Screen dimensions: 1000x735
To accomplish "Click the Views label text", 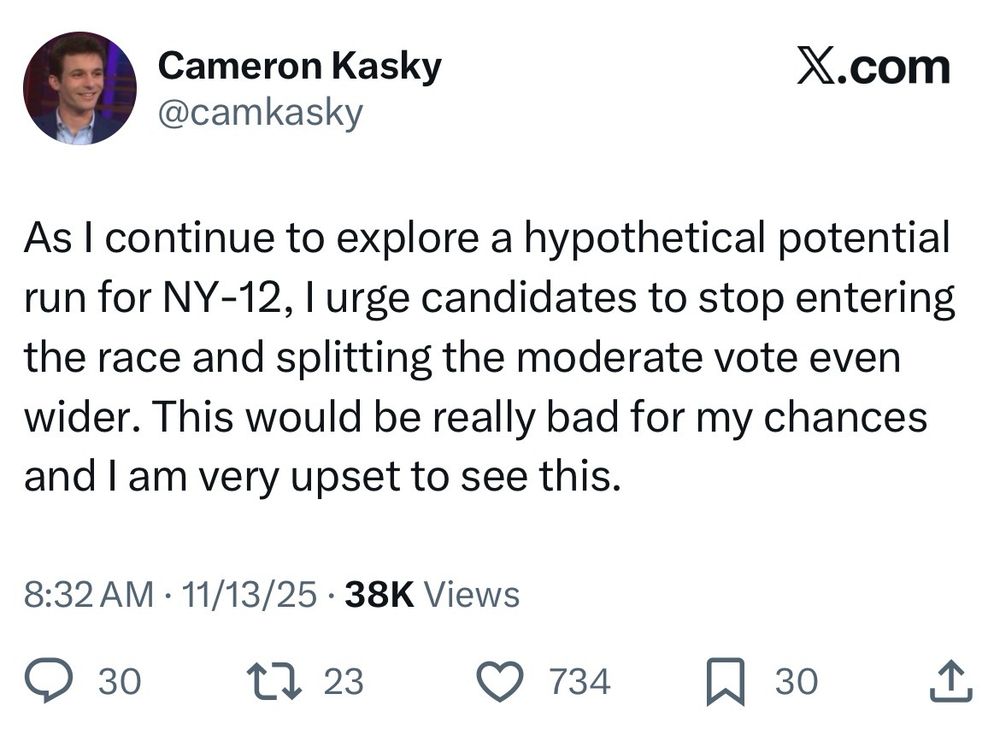I will tap(472, 594).
